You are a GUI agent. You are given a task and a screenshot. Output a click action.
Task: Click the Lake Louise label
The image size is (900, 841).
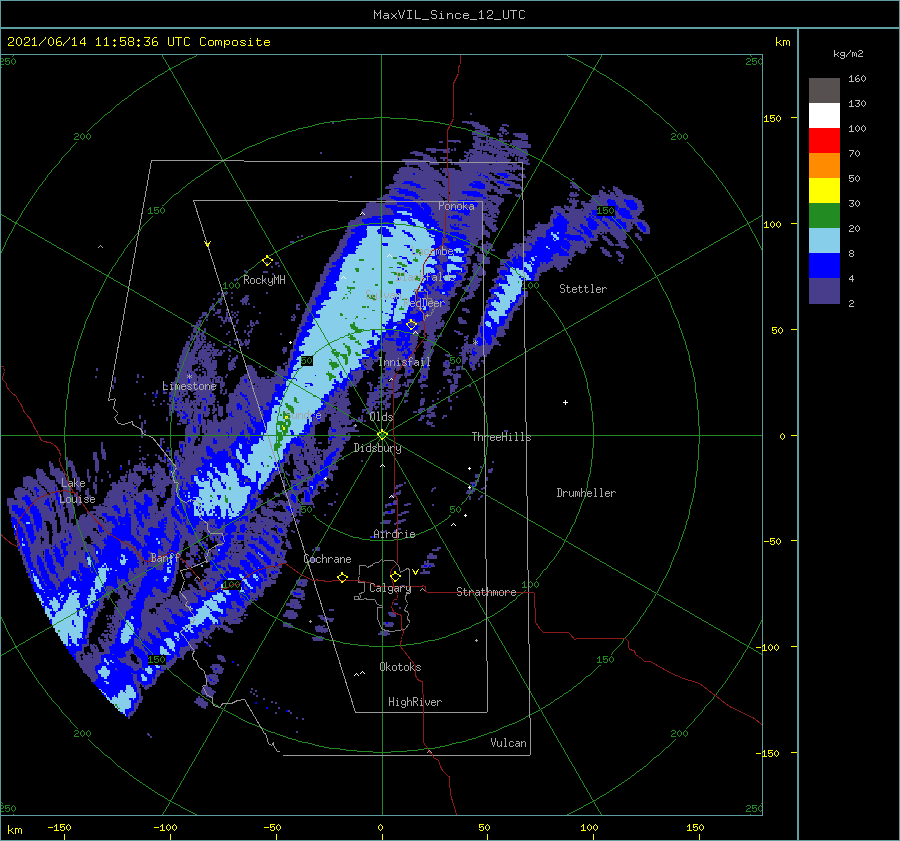[x=77, y=491]
